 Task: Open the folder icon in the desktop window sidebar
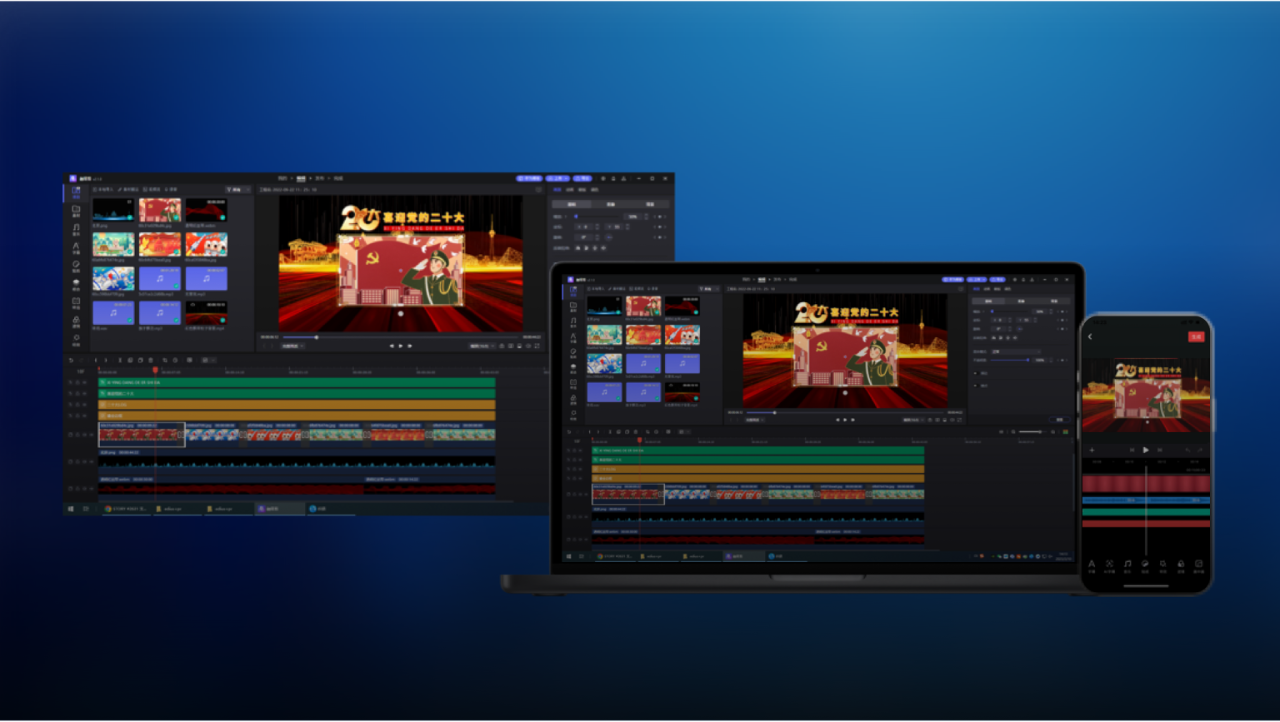(76, 209)
